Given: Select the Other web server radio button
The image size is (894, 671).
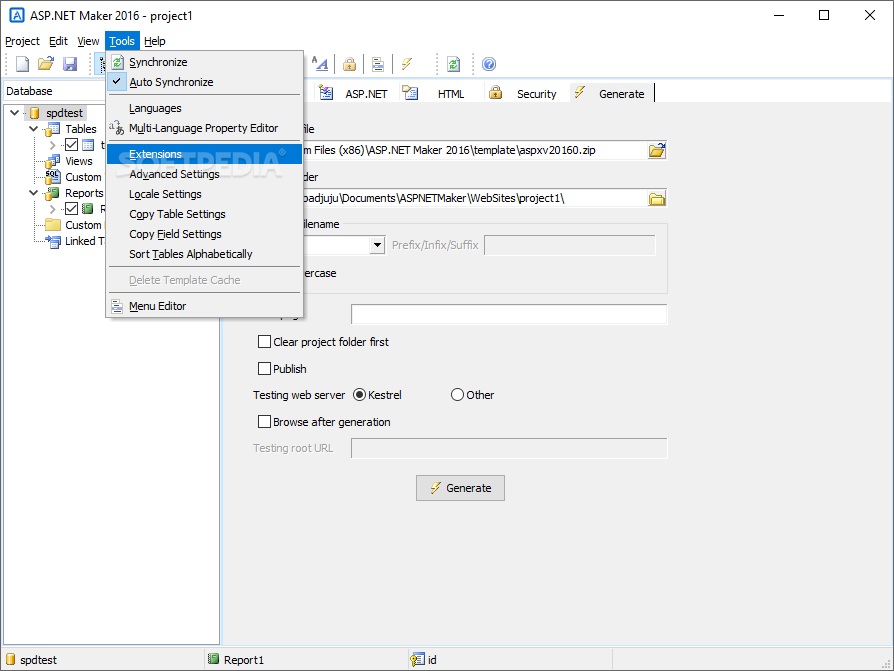Looking at the screenshot, I should [457, 395].
